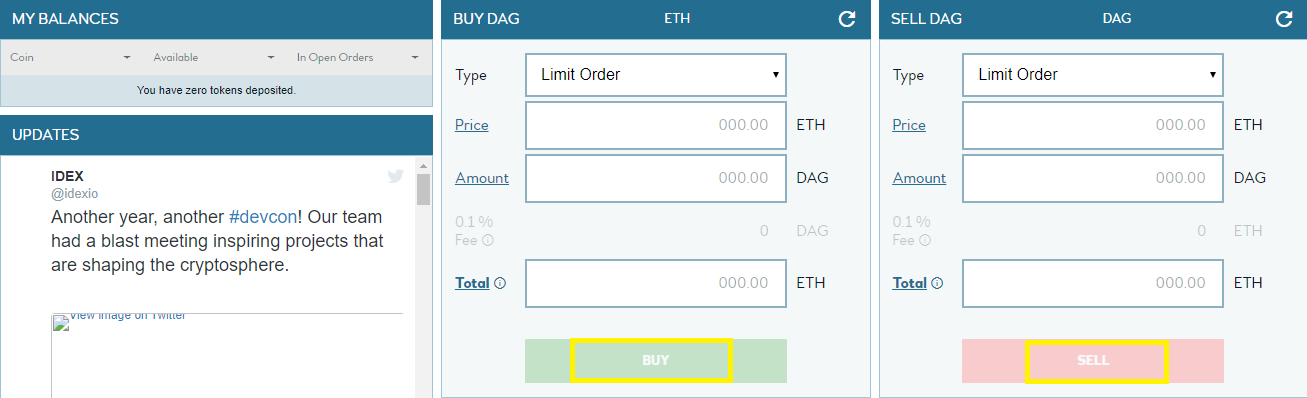Click the Fee info icon in Sell panel
Image resolution: width=1307 pixels, height=398 pixels.
(x=925, y=240)
